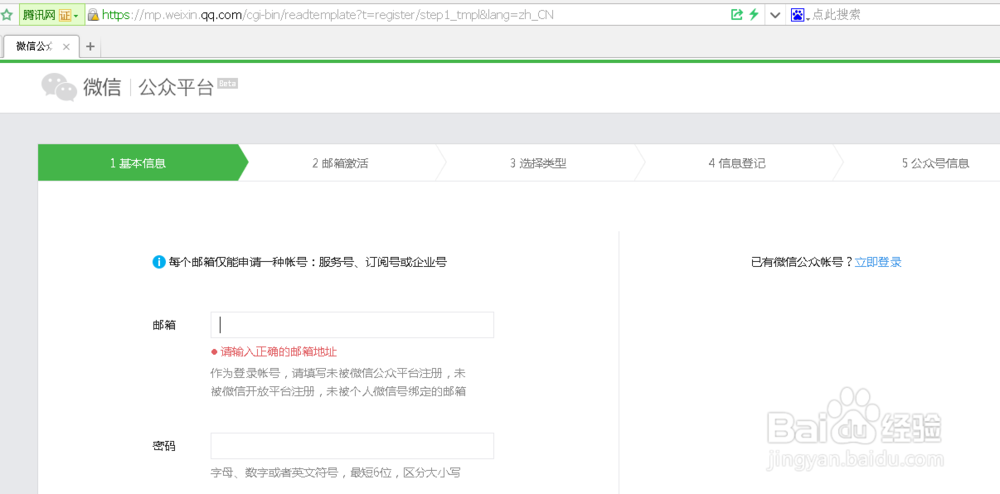Image resolution: width=1000 pixels, height=494 pixels.
Task: Click the error text 请输入正确的邮箱地址
Action: (x=279, y=352)
